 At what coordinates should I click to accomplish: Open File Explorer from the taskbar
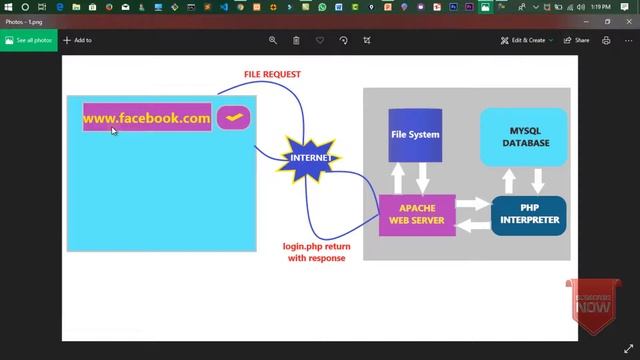(76, 7)
